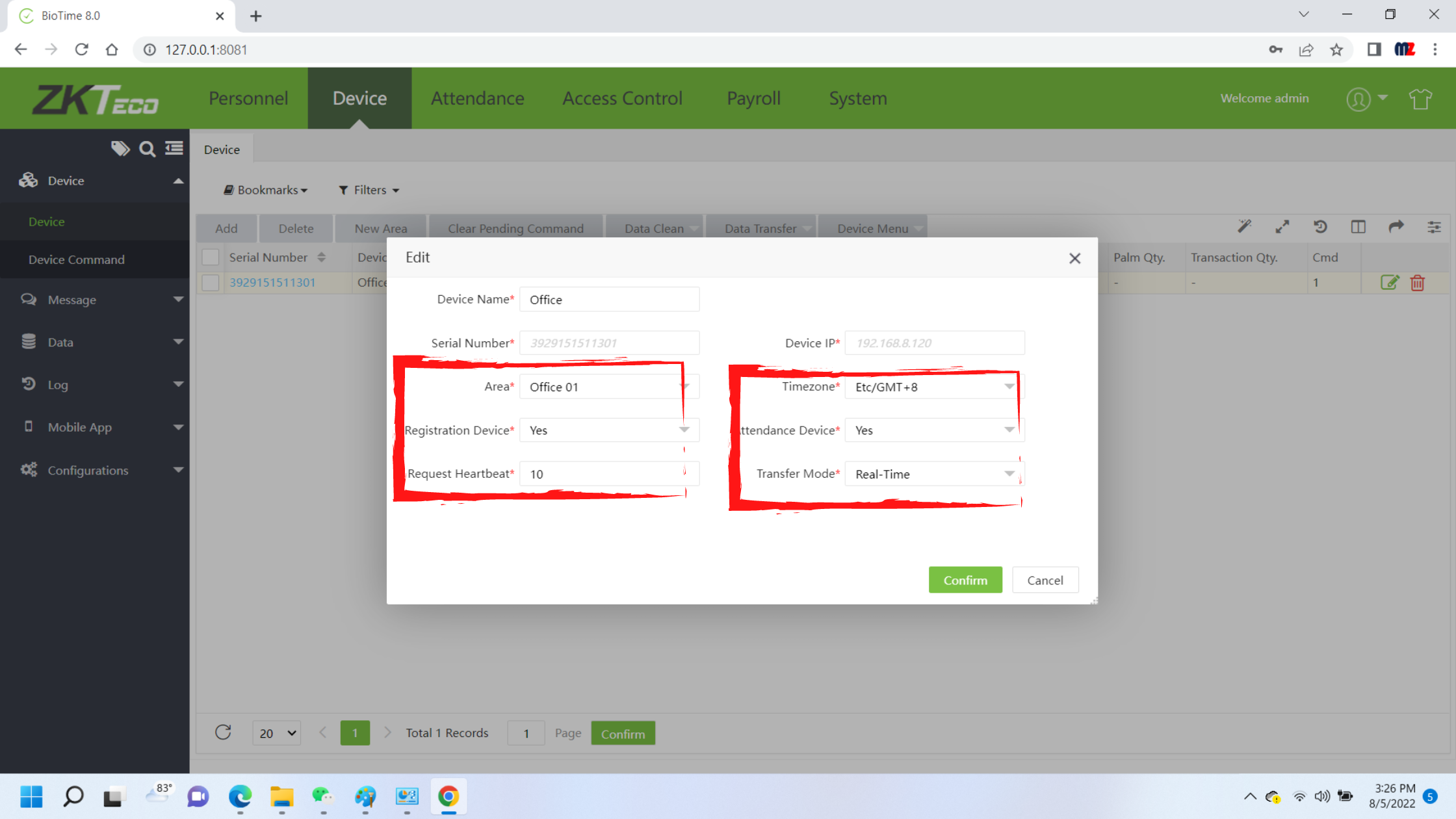Open the Registration Device dropdown

tap(609, 430)
